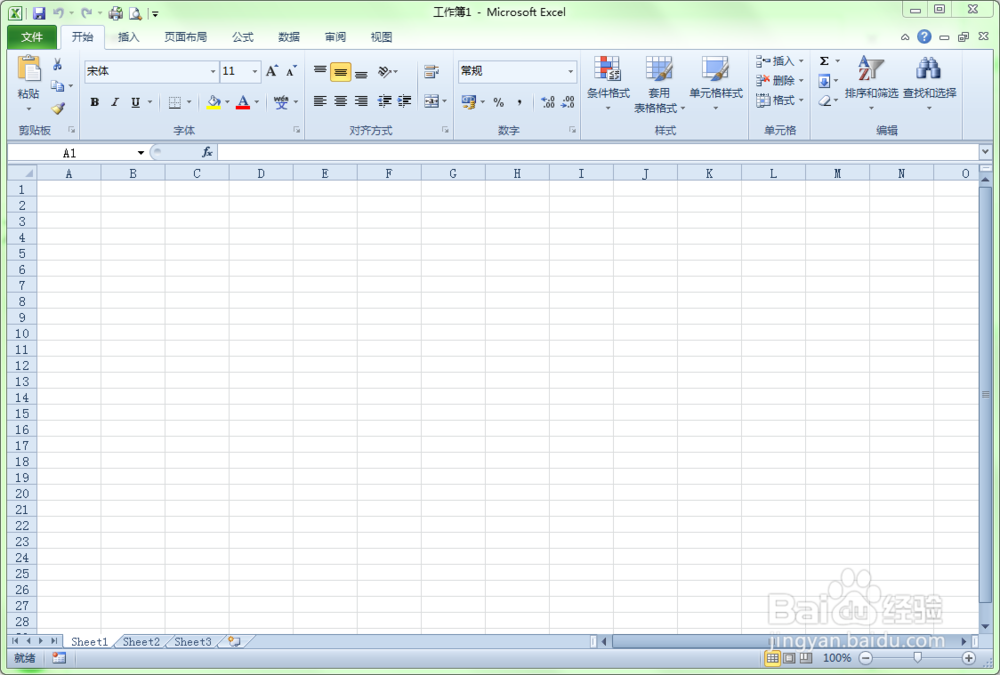Click the Help question mark icon
The image size is (1000, 675).
point(924,36)
